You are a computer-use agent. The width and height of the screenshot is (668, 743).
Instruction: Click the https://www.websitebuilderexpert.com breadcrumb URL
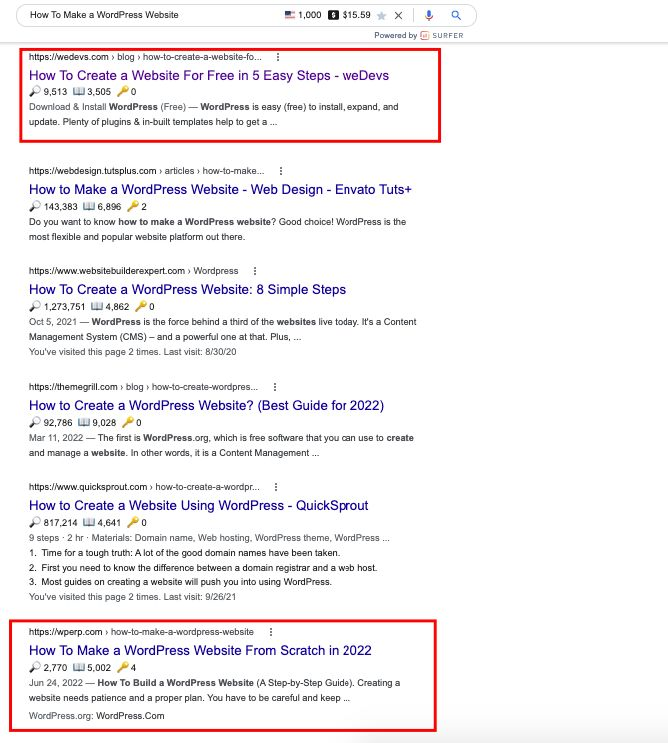(107, 271)
